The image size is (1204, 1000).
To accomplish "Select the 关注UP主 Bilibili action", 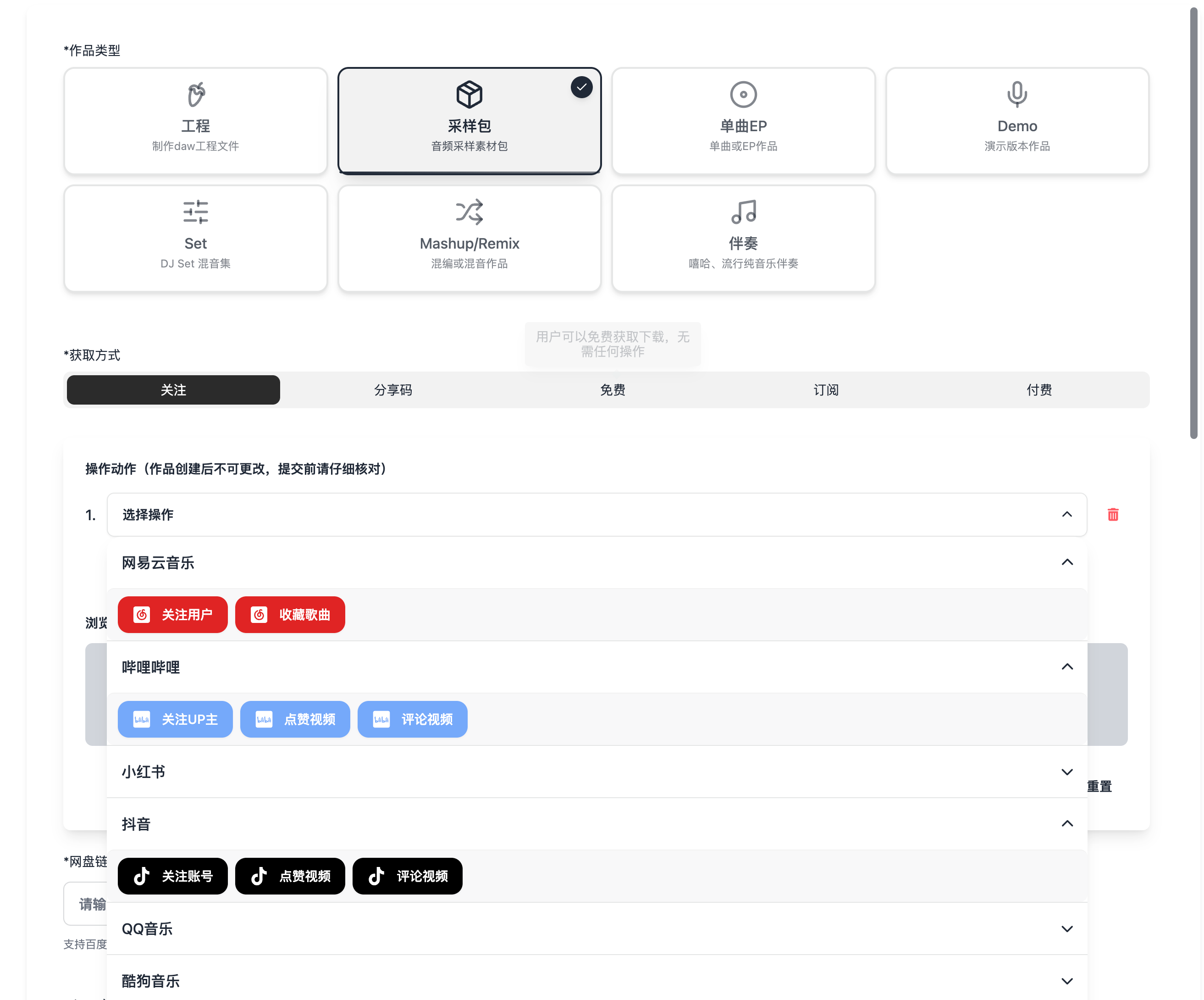I will point(175,719).
